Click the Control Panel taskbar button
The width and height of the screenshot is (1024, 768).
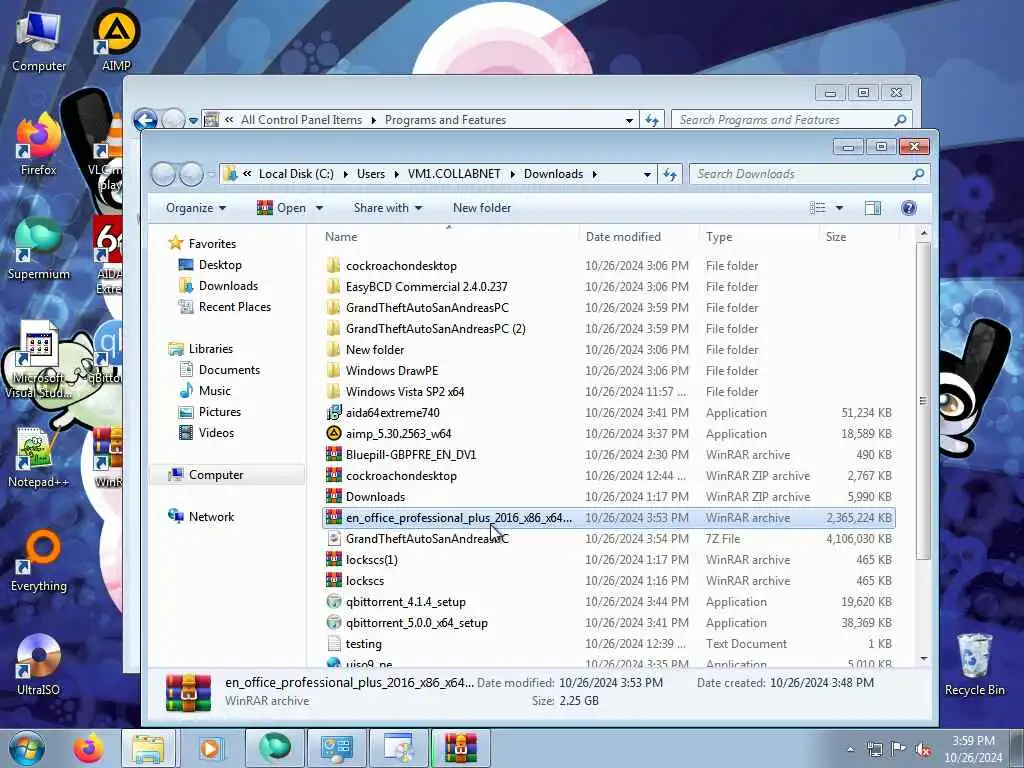point(336,748)
